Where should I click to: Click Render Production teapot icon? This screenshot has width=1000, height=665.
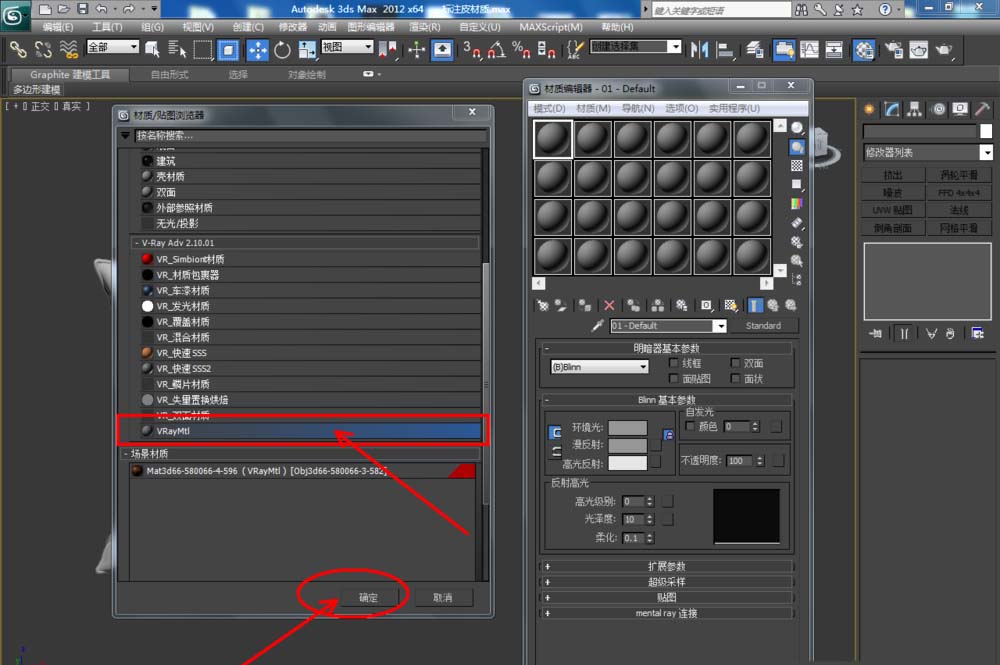[x=944, y=50]
